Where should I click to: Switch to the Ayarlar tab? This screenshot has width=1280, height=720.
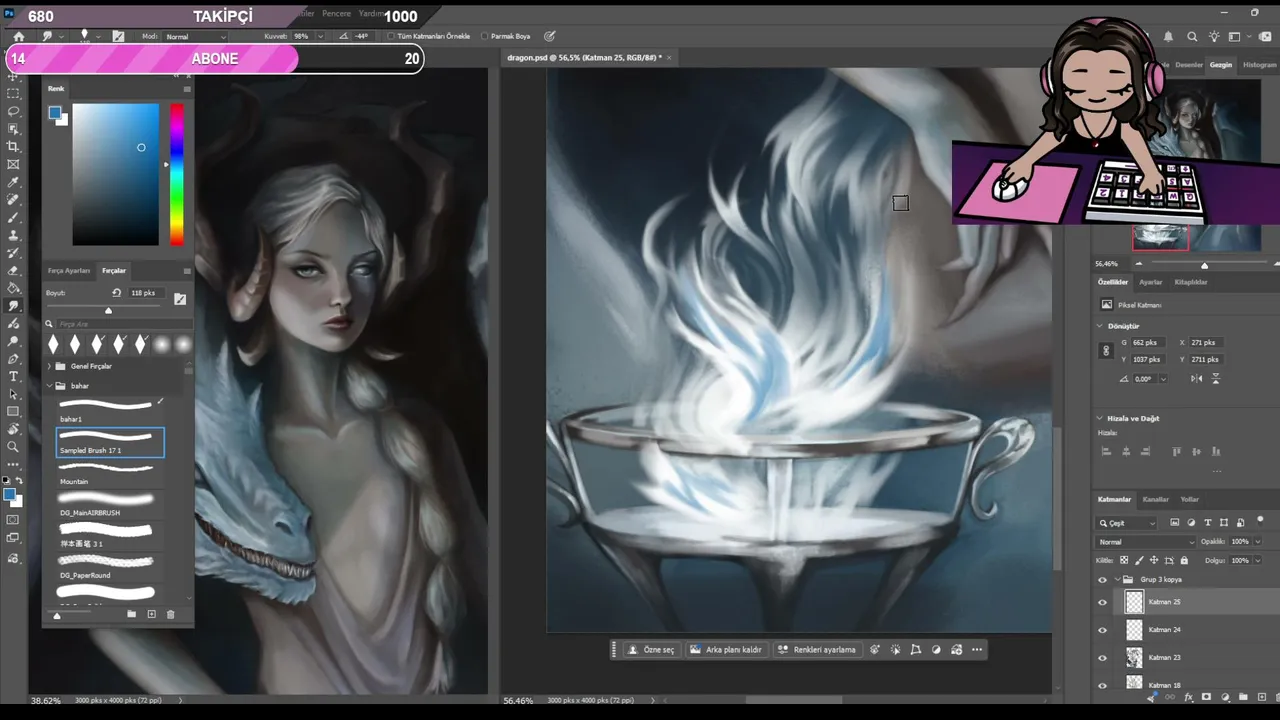pos(1151,282)
